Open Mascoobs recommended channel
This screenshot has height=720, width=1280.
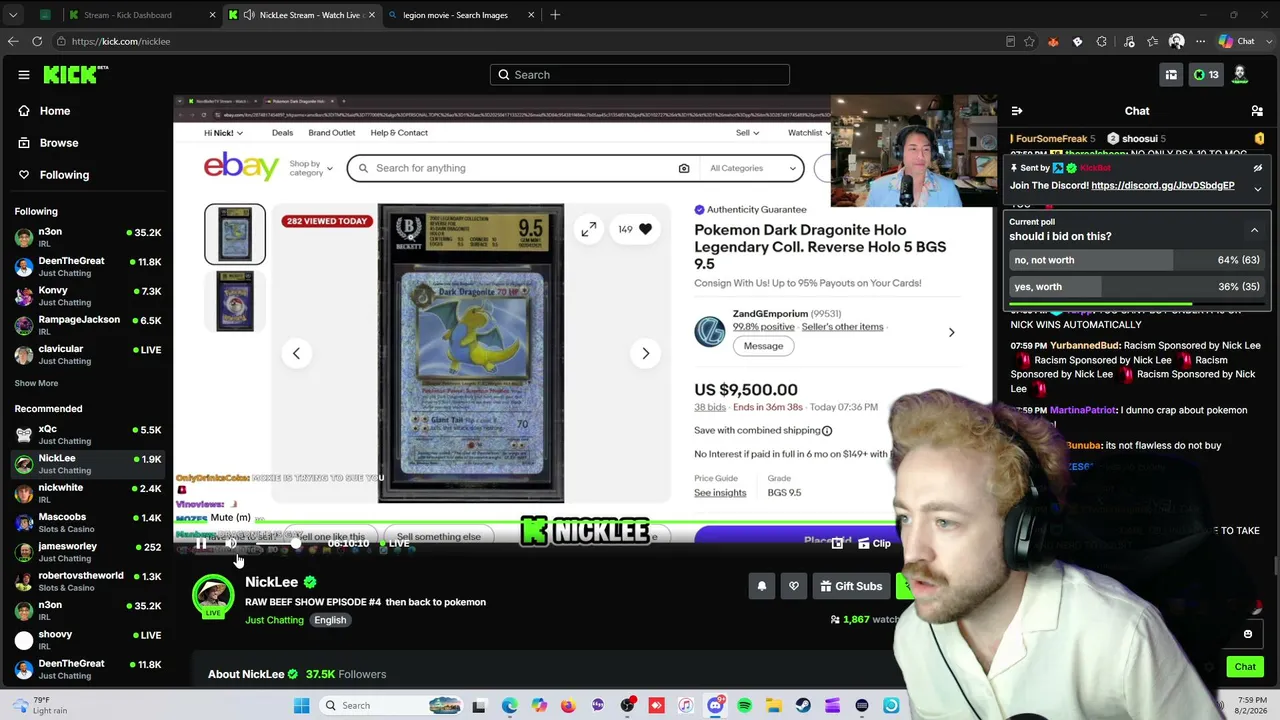tap(88, 522)
